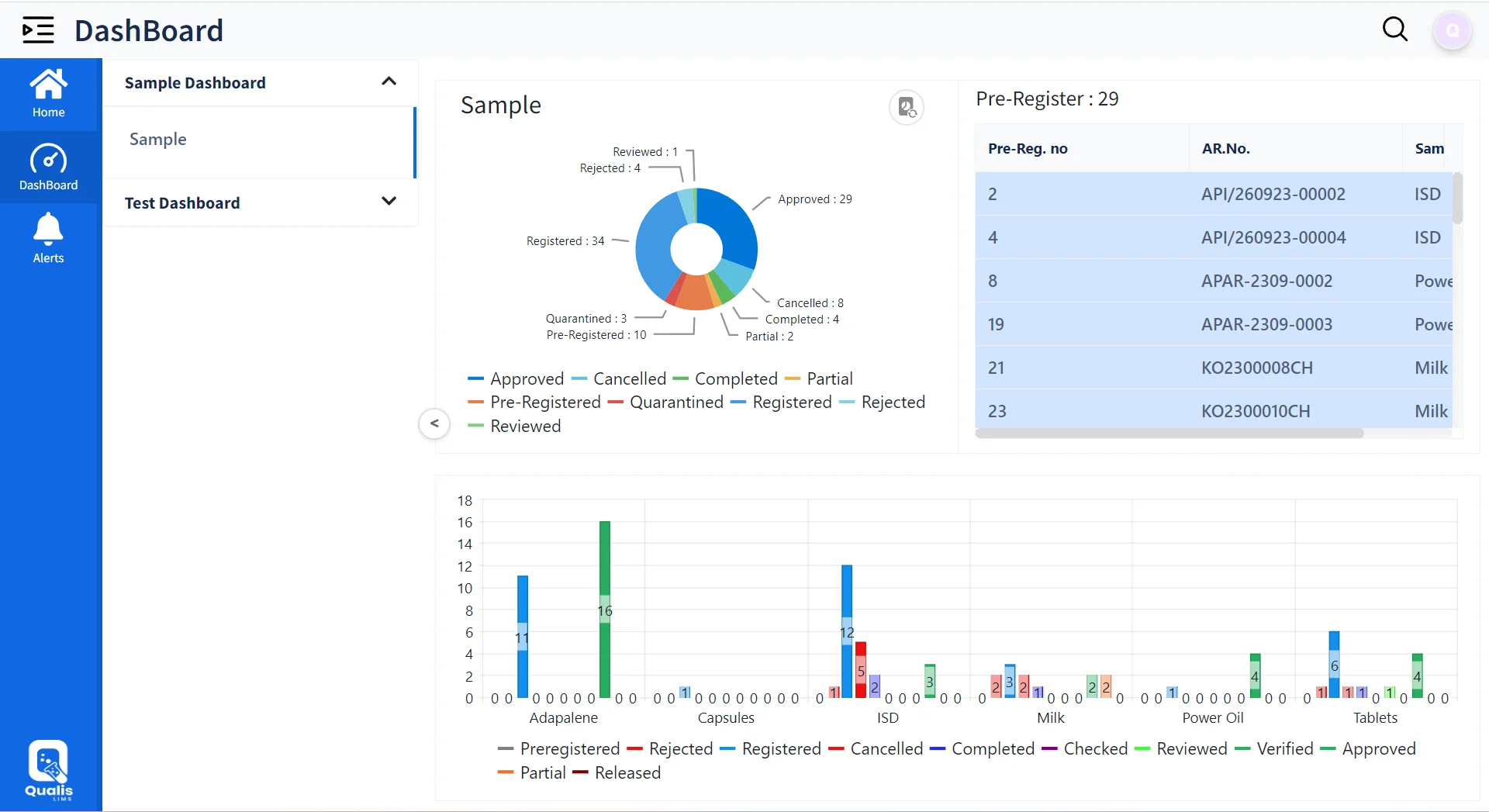
Task: Toggle Quarantined series in pie legend
Action: [x=666, y=402]
